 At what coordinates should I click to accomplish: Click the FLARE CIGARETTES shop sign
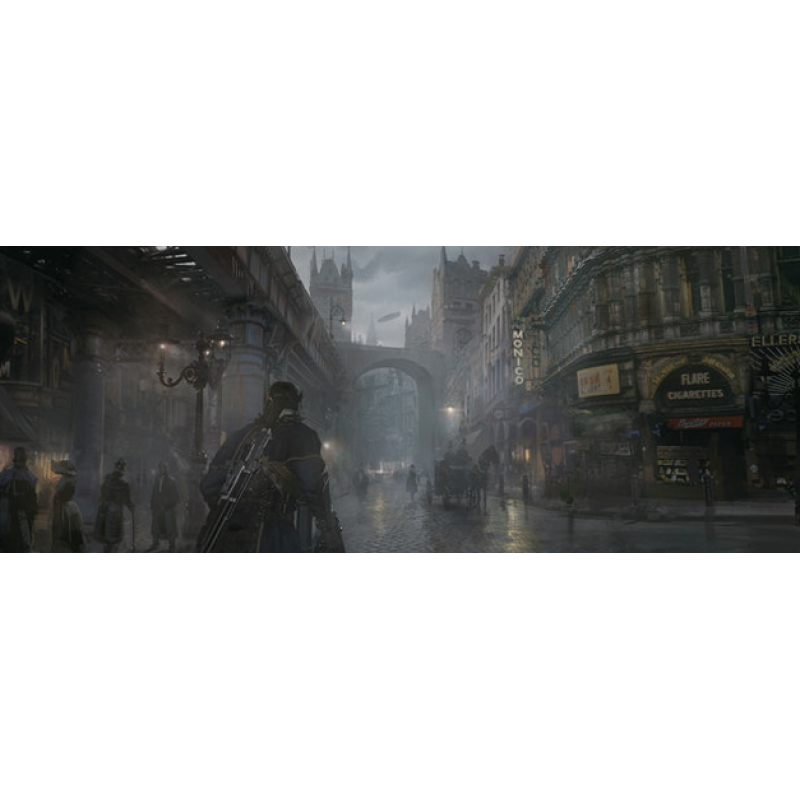695,386
